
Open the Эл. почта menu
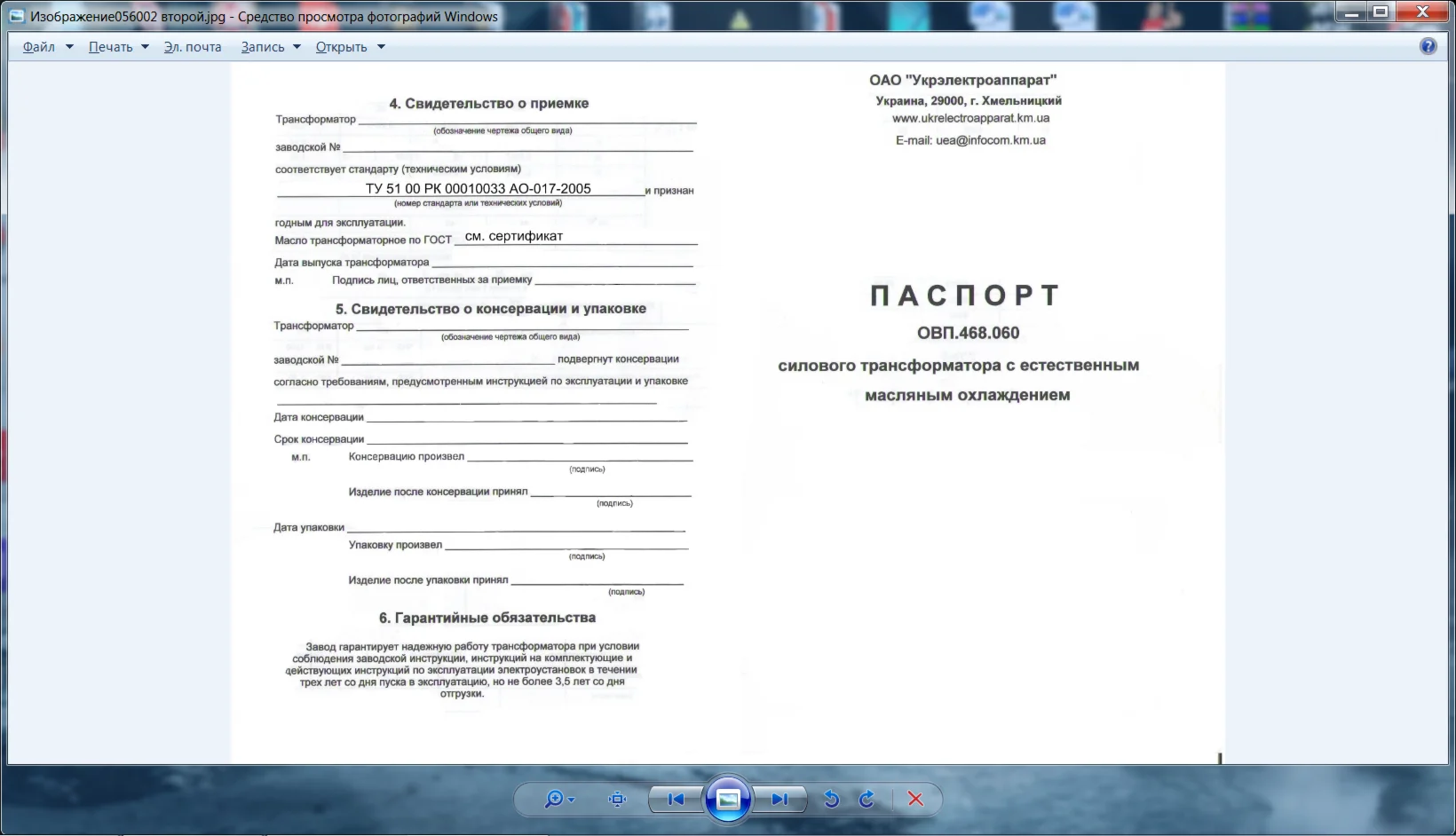point(191,46)
